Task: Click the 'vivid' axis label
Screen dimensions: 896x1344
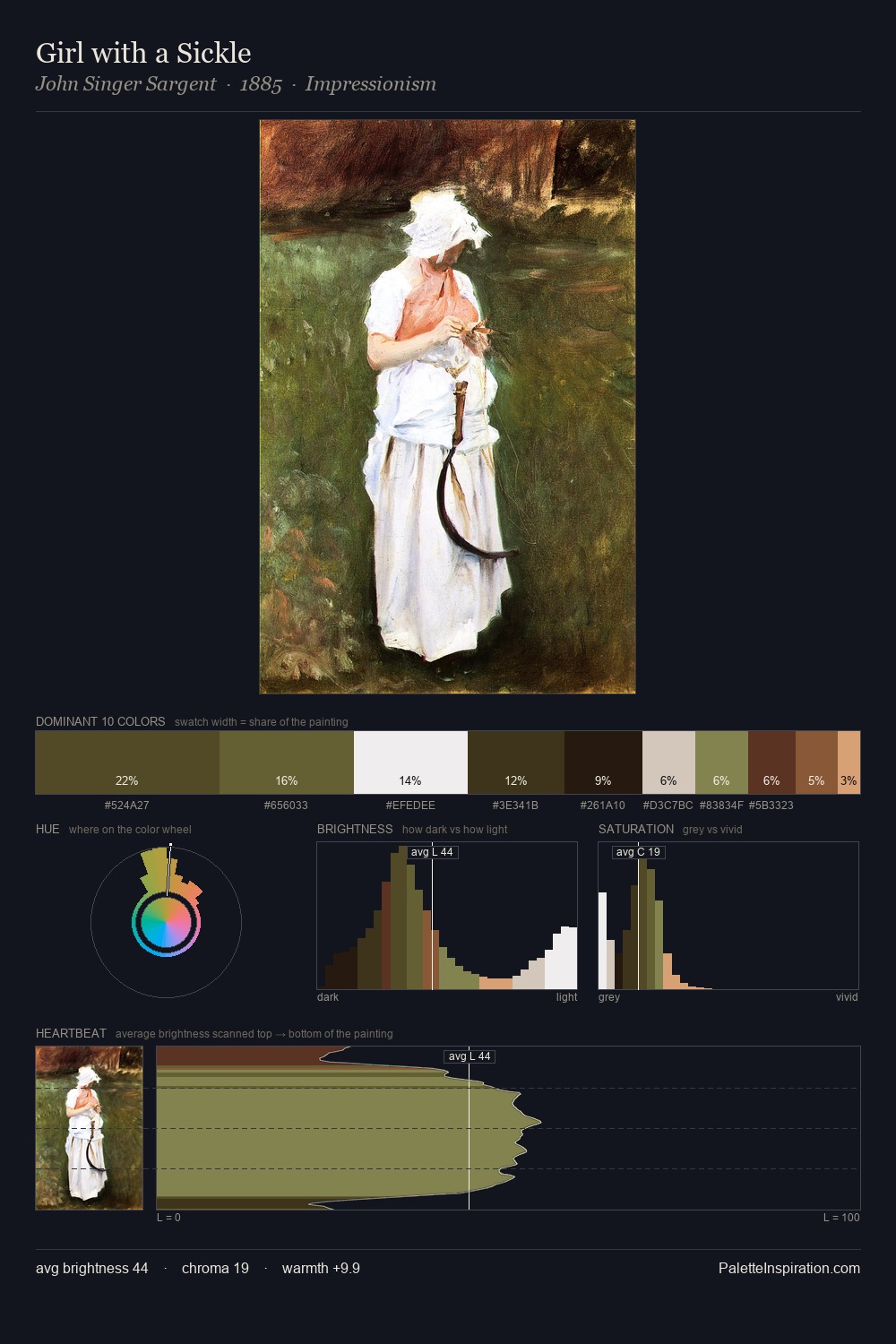Action: point(847,997)
